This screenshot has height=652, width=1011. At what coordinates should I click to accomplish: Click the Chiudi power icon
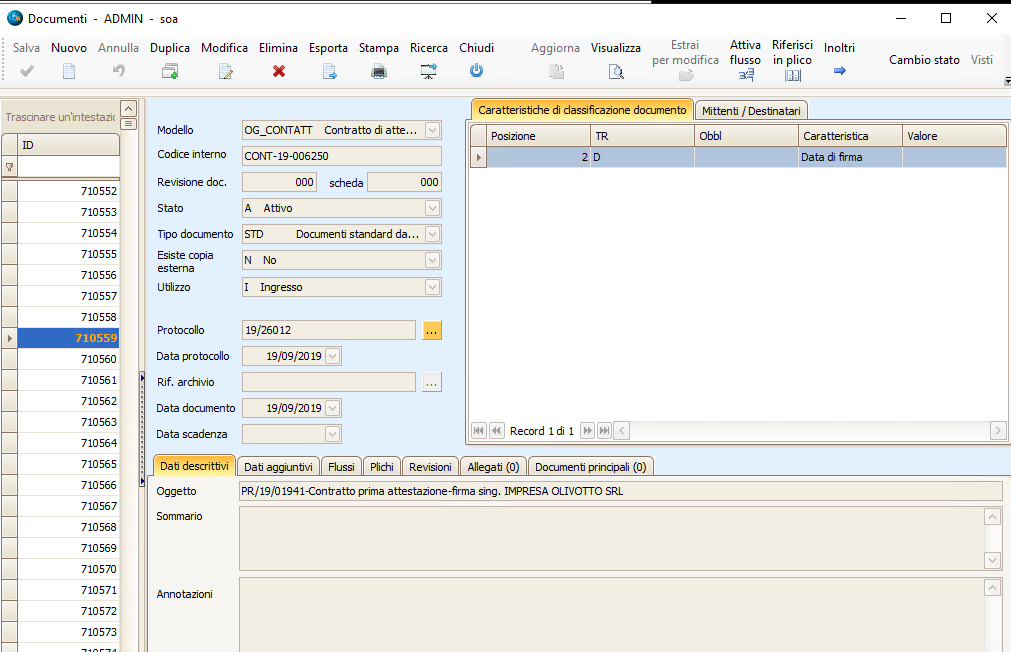[x=477, y=71]
